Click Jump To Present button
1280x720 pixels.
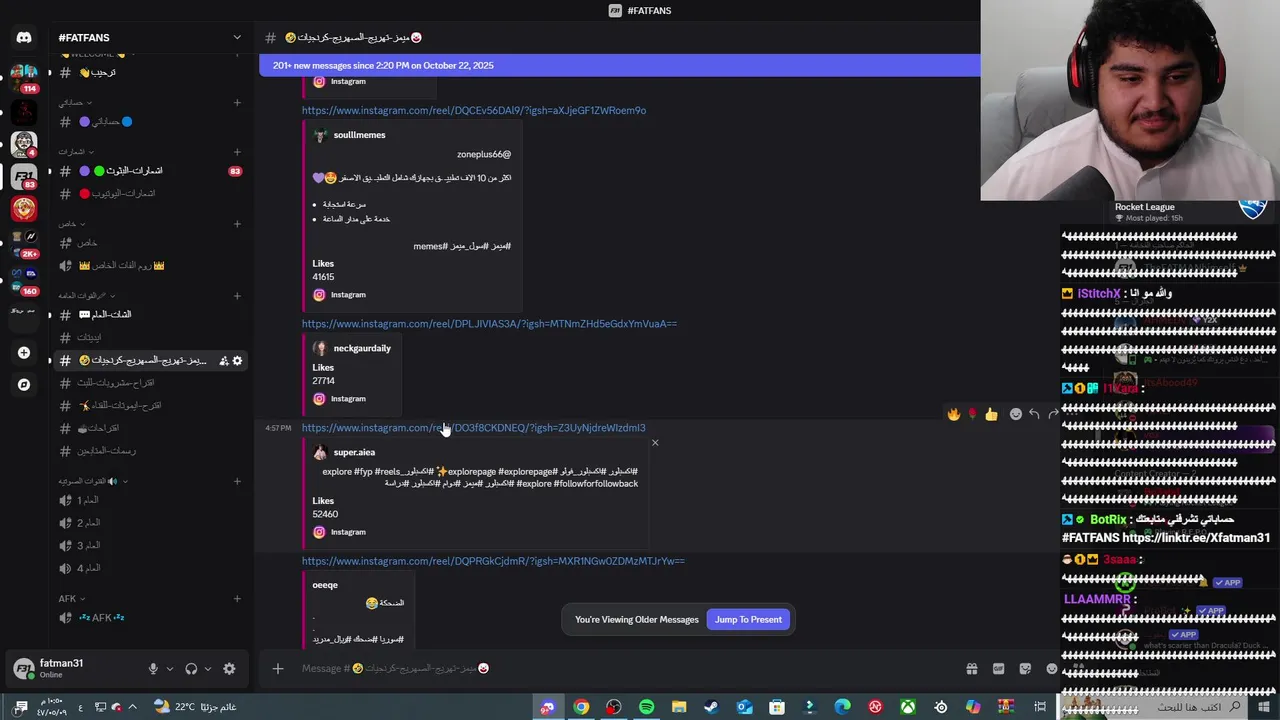point(748,620)
